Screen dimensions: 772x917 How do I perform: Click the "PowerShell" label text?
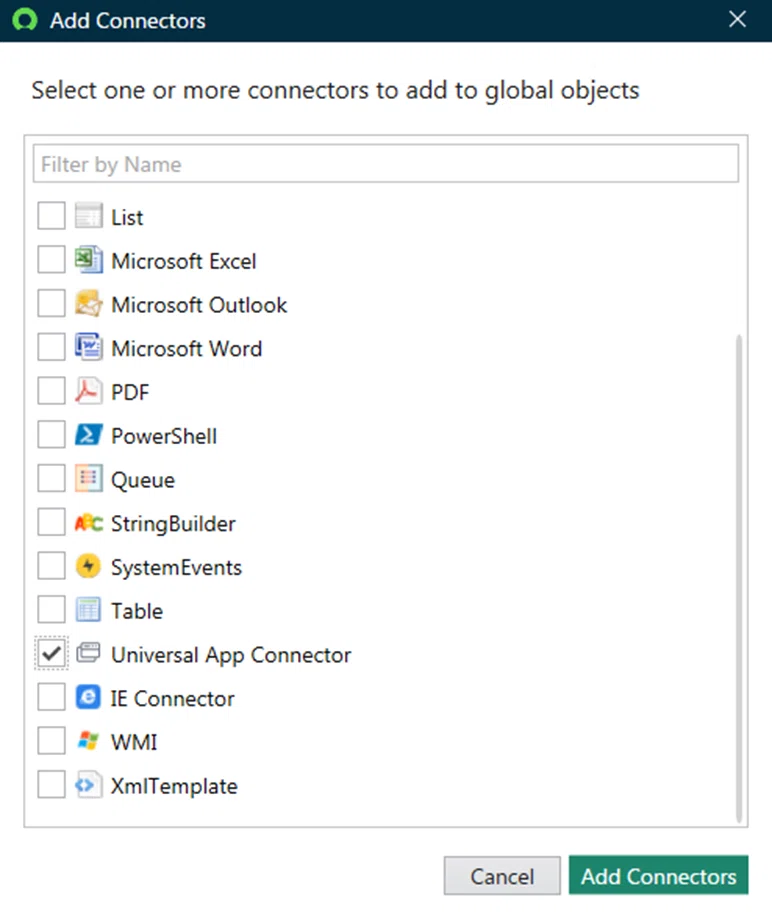164,436
